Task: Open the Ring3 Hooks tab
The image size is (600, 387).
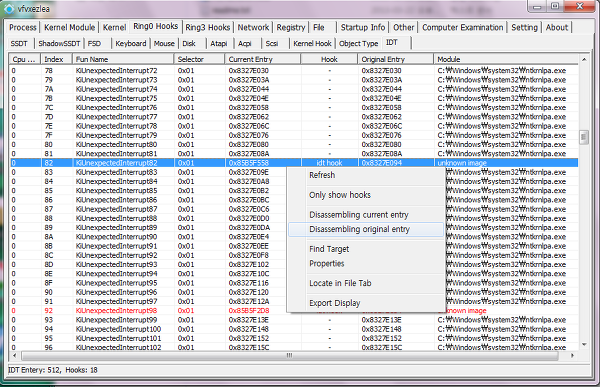Action: click(x=208, y=28)
